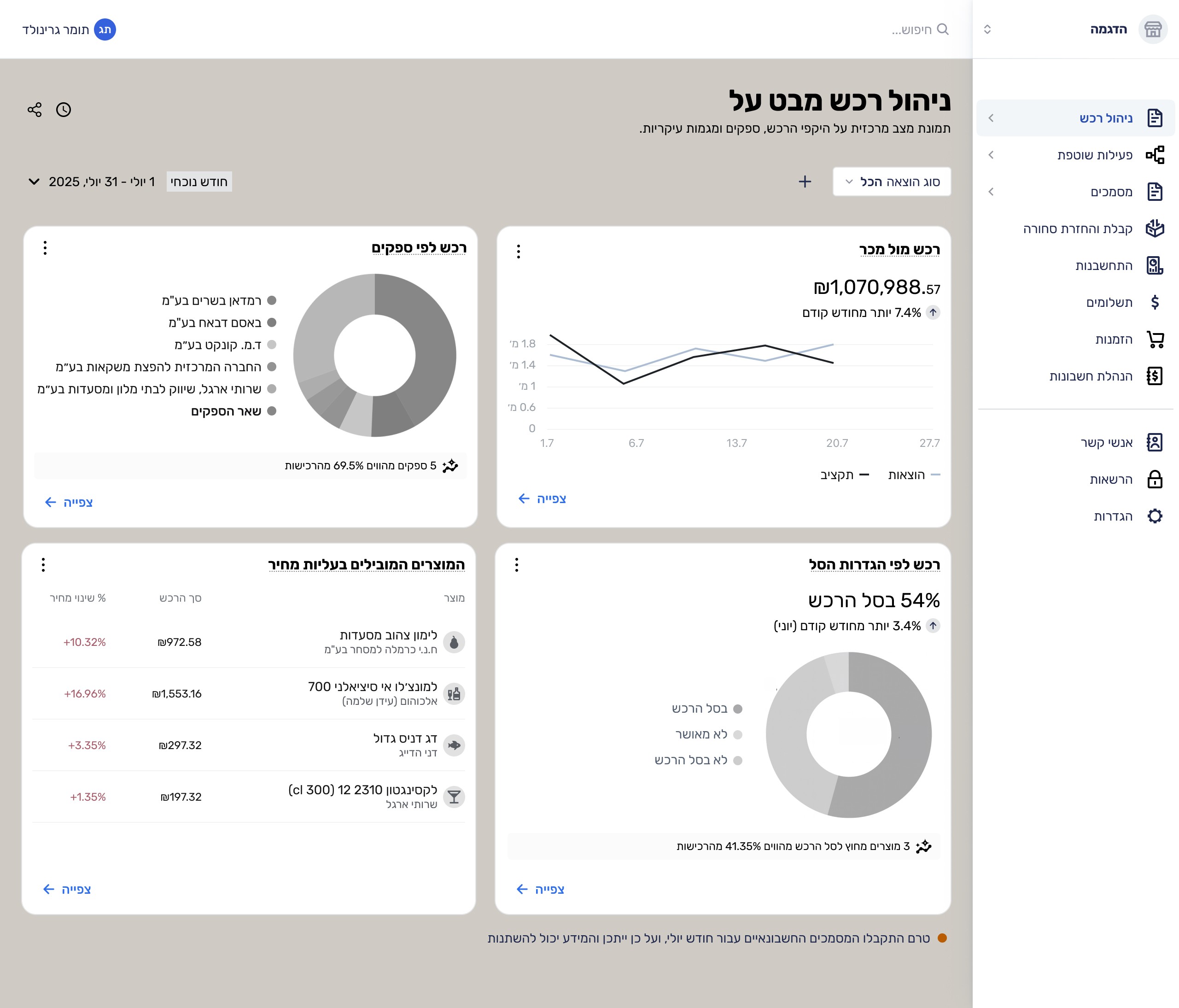The height and width of the screenshot is (1008, 1179).
Task: Click the dollar icon for תשלומים
Action: click(1155, 302)
